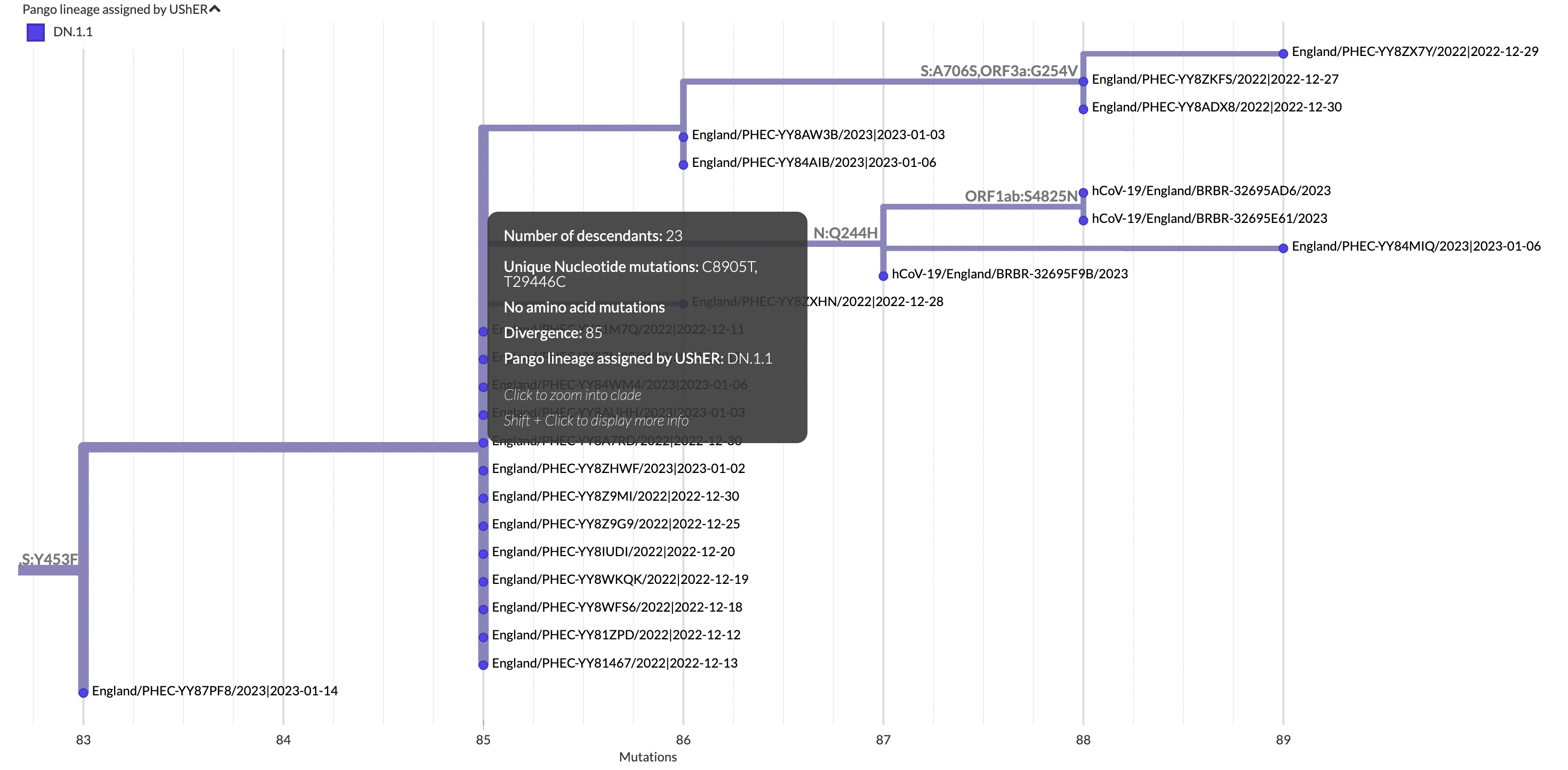
Task: Click the Mutations axis label
Action: click(x=647, y=757)
